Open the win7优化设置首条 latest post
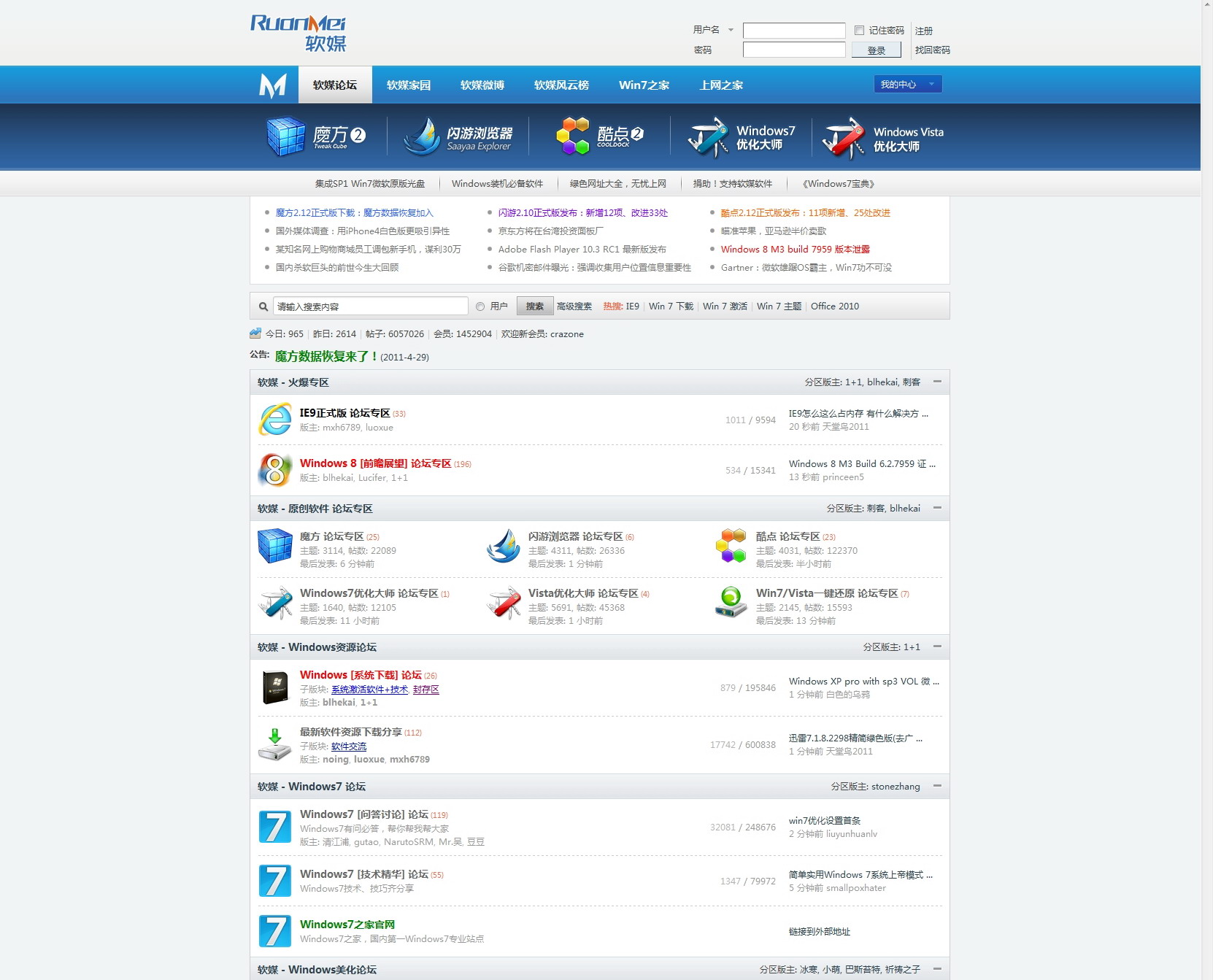The height and width of the screenshot is (980, 1213). 825,821
